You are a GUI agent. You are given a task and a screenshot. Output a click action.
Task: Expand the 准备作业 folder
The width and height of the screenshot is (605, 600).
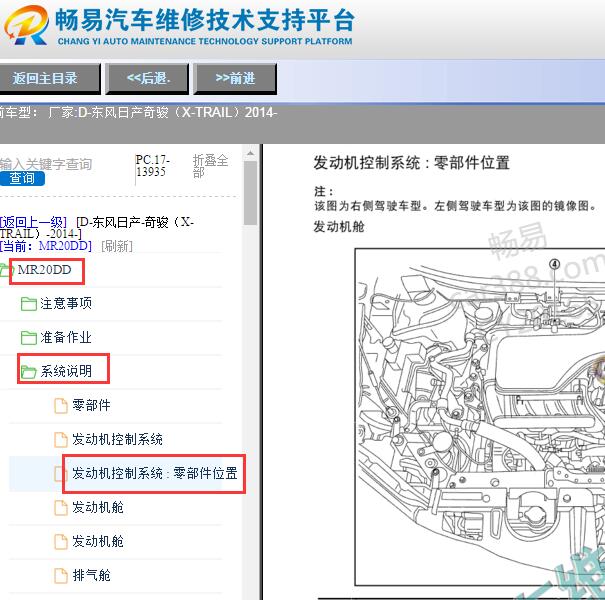66,338
